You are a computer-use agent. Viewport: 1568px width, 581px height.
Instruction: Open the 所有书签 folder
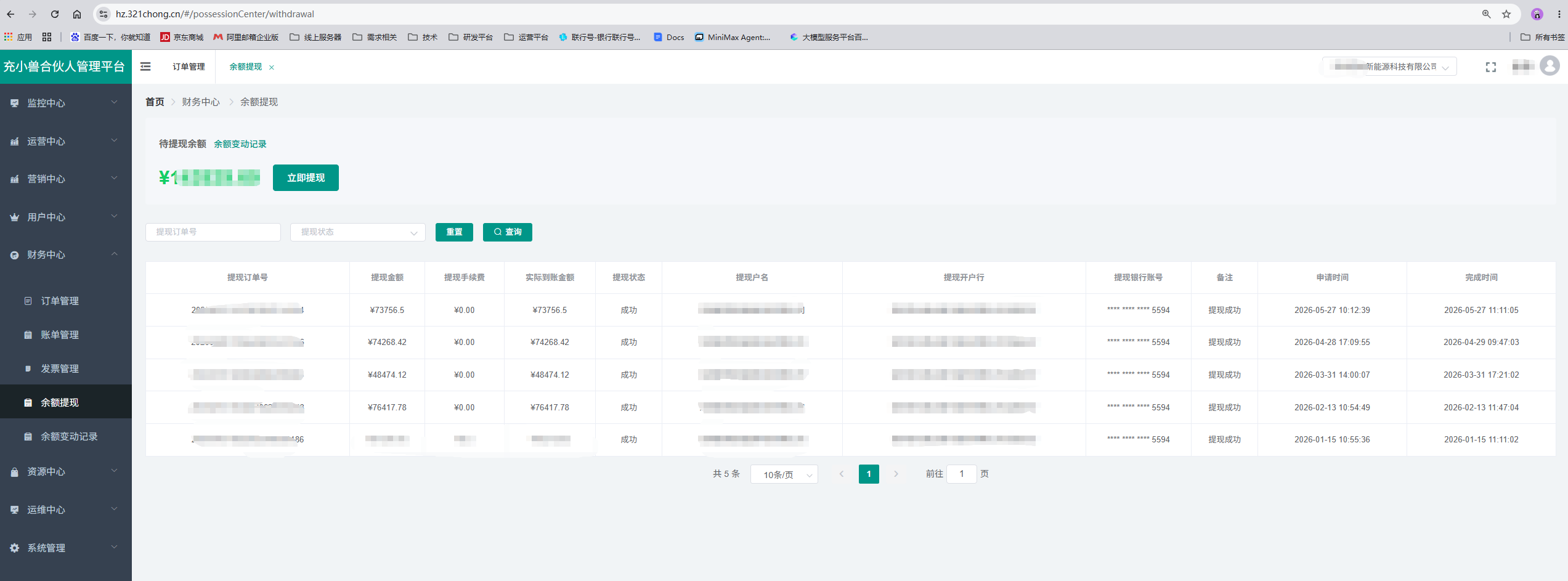[x=1542, y=37]
